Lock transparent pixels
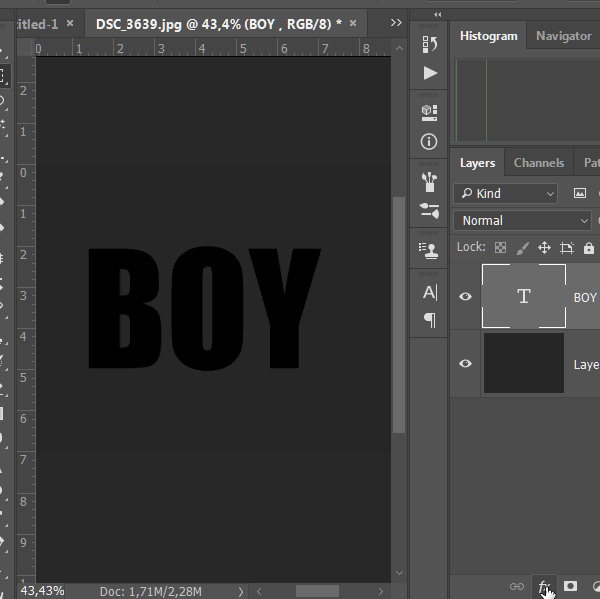The height and width of the screenshot is (599, 600). point(500,248)
